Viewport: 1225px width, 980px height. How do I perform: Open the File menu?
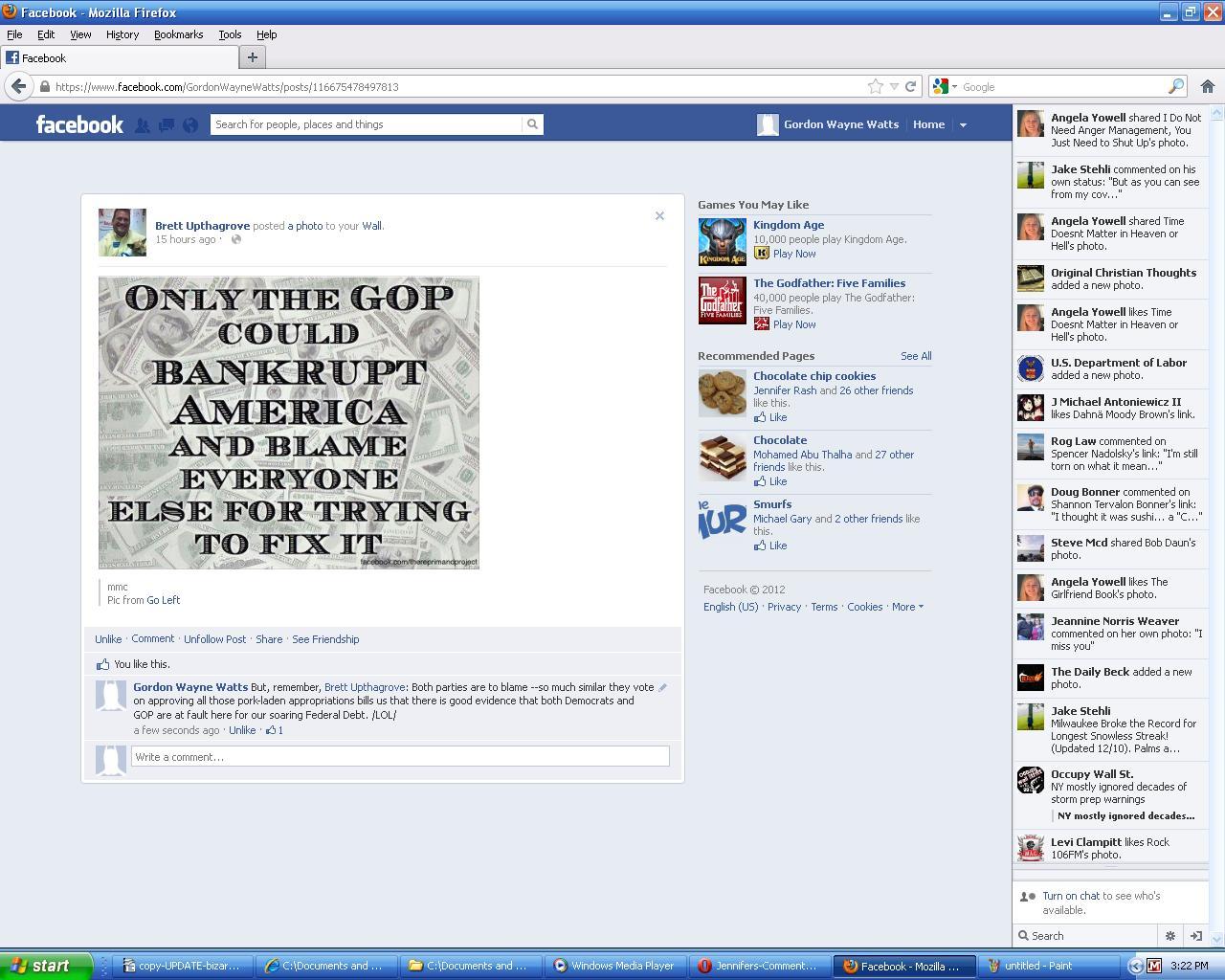click(x=14, y=34)
